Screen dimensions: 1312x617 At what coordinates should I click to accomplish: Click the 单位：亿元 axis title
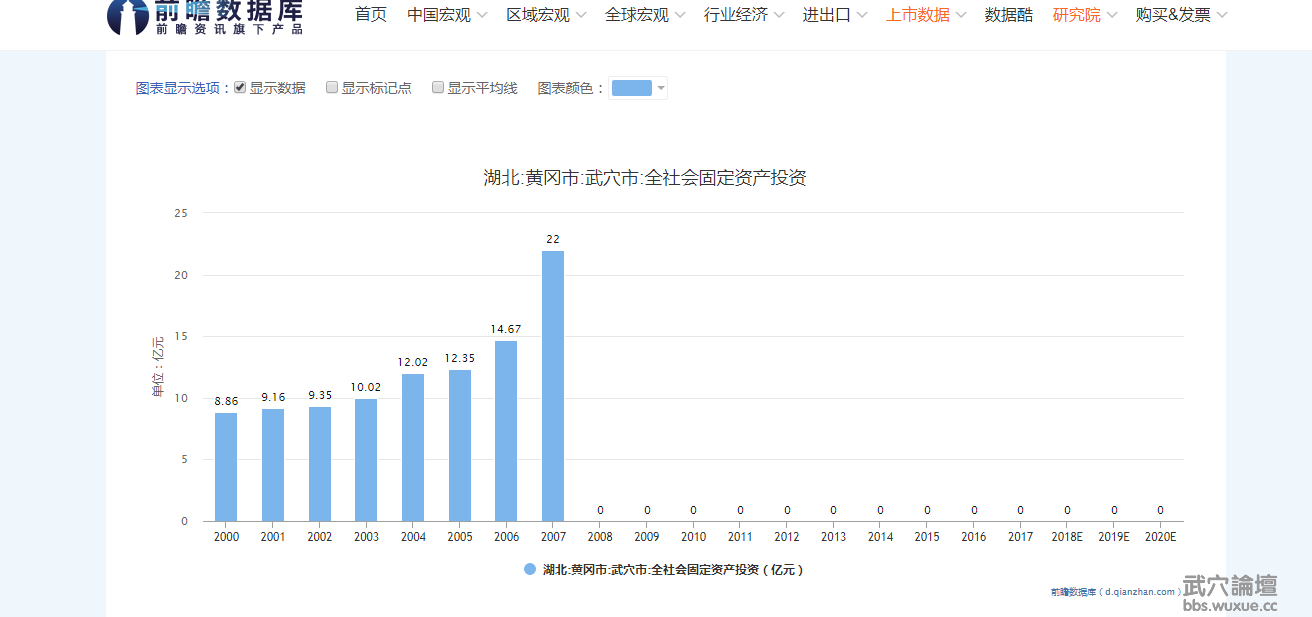pos(158,367)
